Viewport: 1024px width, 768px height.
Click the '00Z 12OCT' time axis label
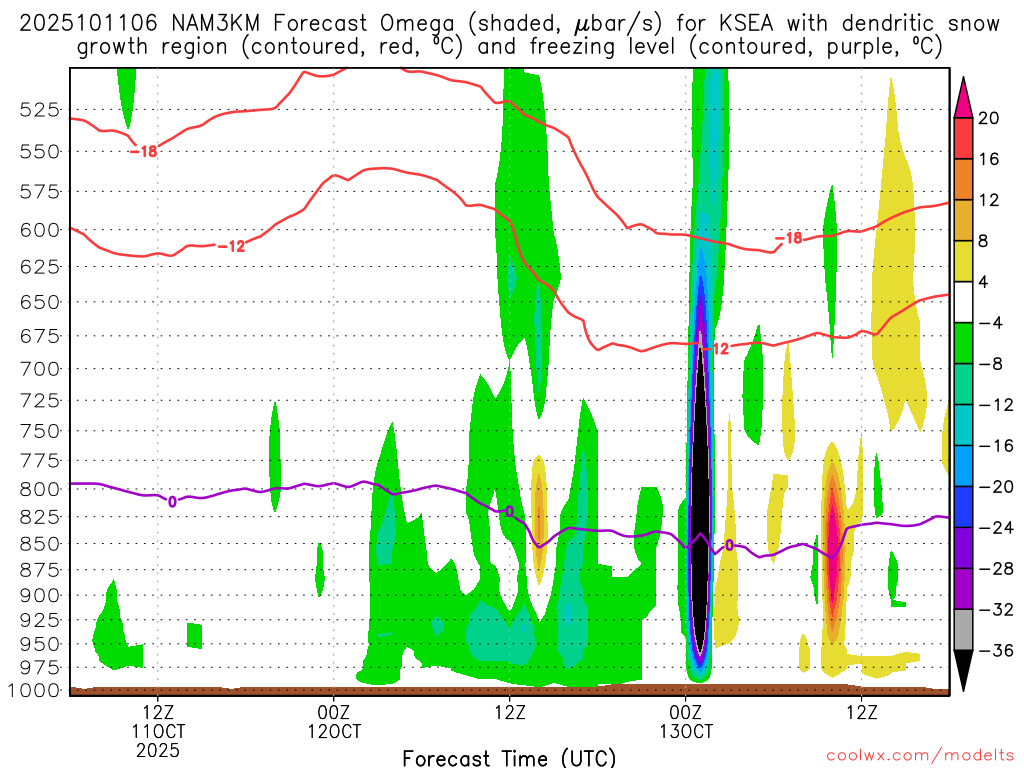[334, 722]
